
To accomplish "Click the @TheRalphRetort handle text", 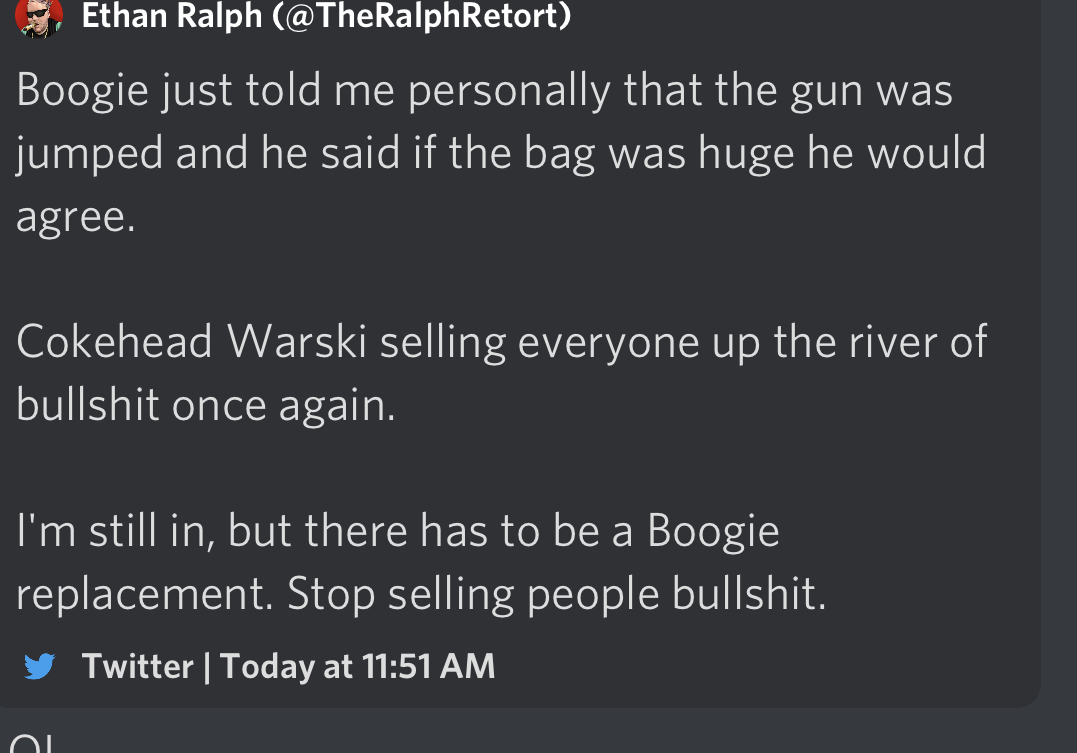I will [x=422, y=15].
